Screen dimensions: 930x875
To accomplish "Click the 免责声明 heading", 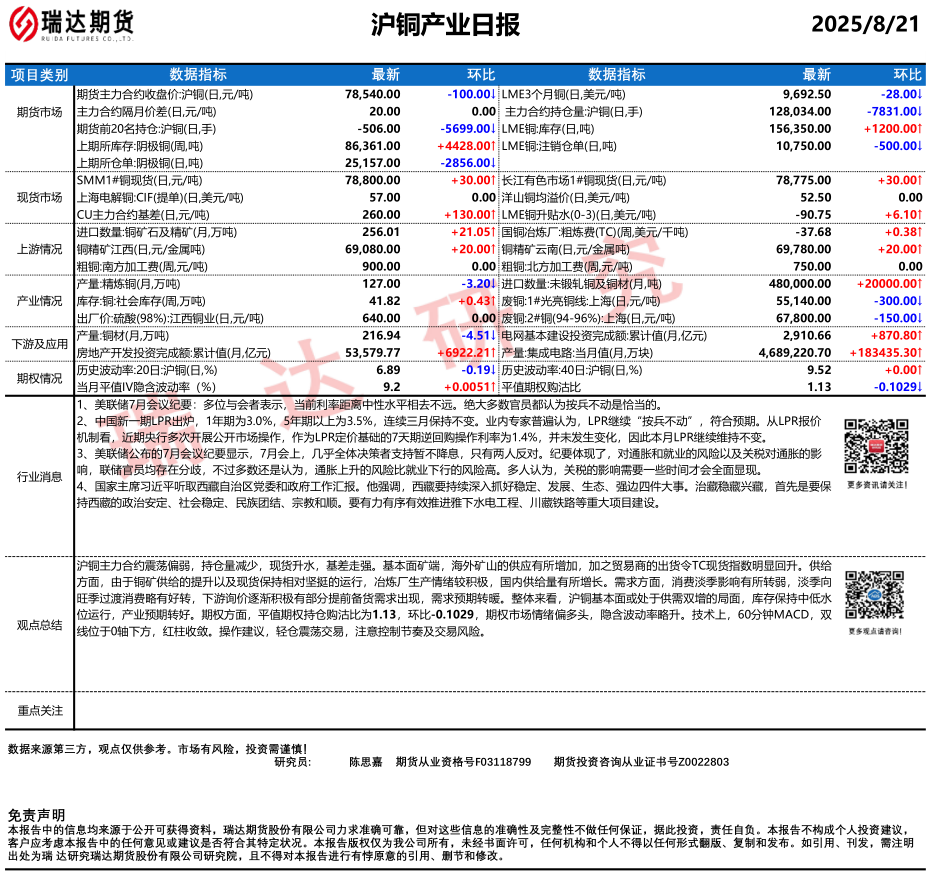I will [36, 816].
